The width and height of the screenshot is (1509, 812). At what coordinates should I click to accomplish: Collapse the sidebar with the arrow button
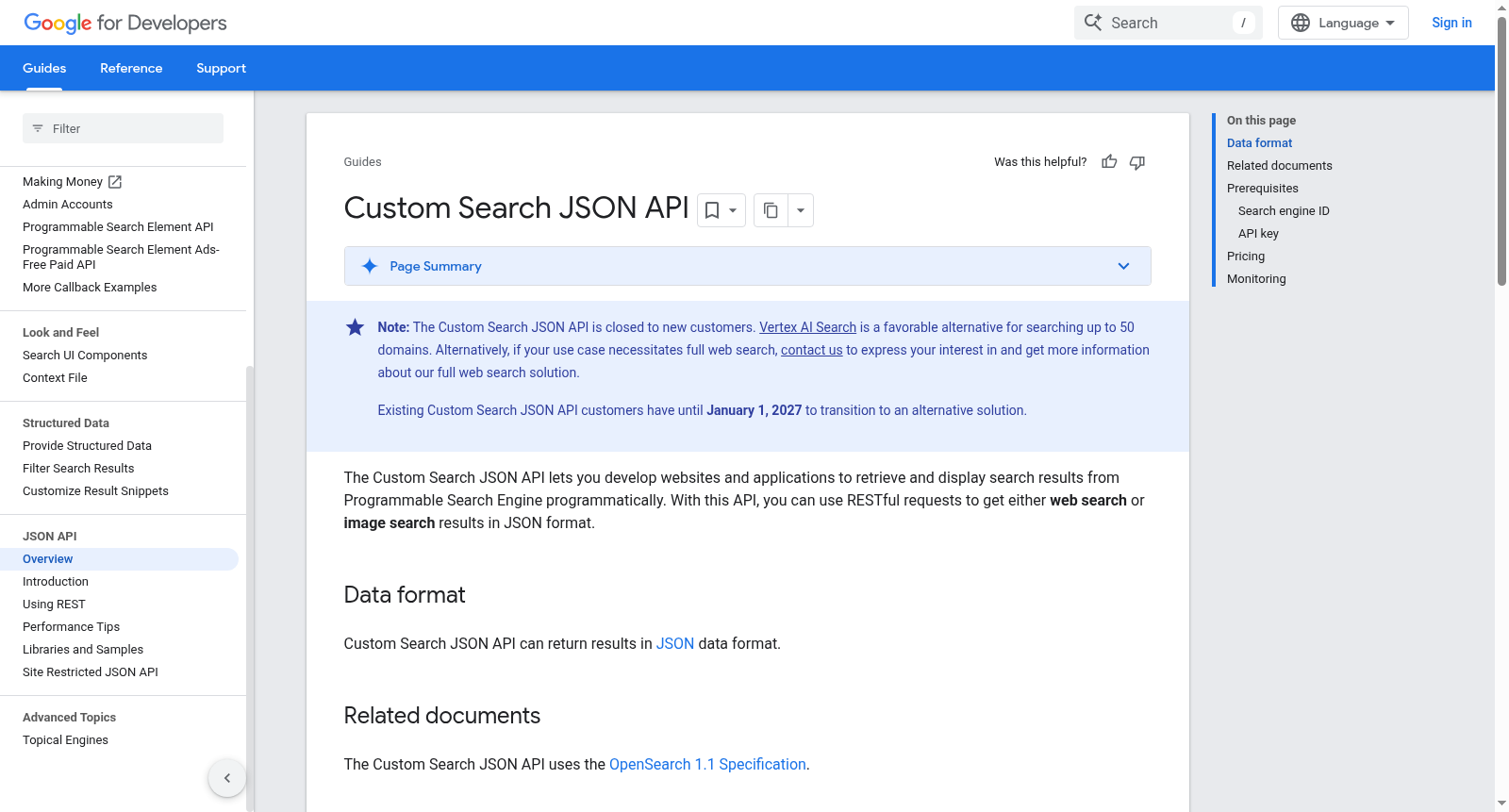227,778
